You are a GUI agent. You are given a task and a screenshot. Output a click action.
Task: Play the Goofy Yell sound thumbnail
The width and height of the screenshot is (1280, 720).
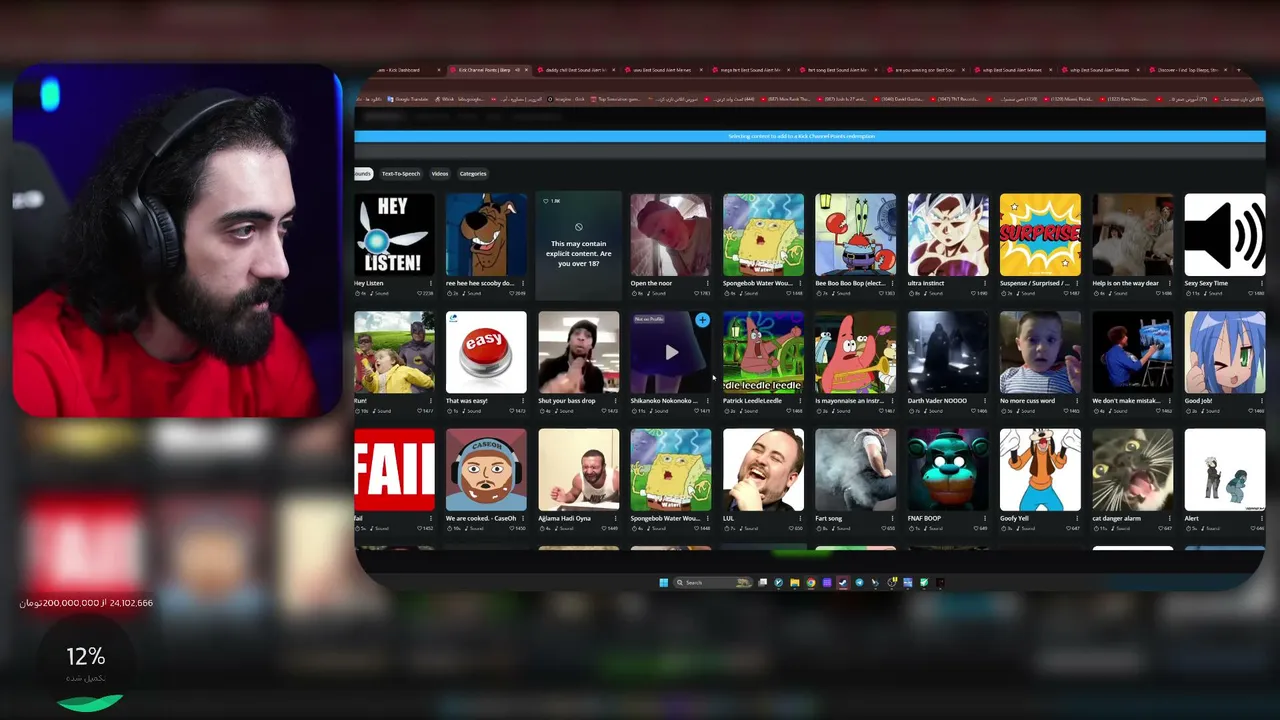click(1040, 470)
